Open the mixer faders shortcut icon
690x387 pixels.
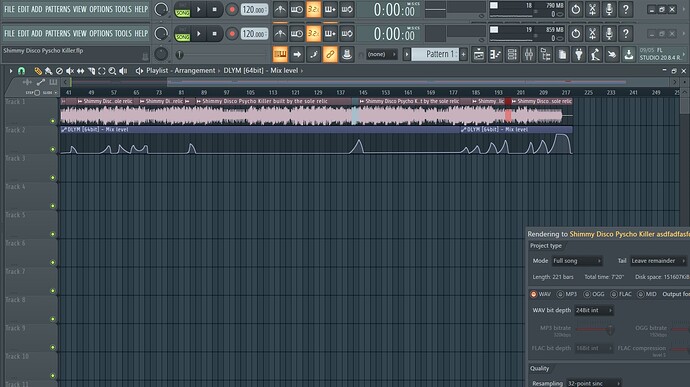tap(529, 54)
